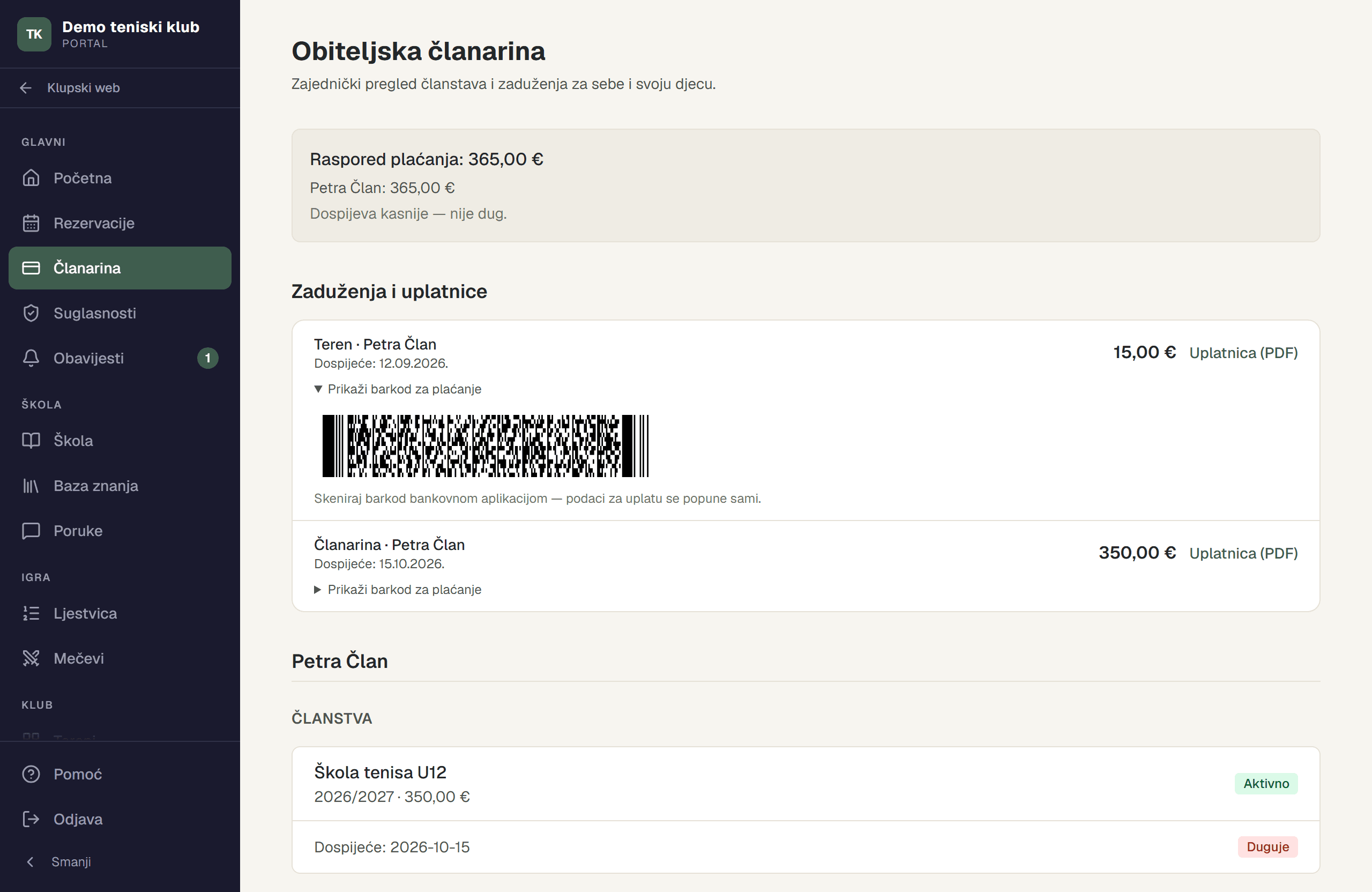Open the Poruke menu item

(120, 531)
